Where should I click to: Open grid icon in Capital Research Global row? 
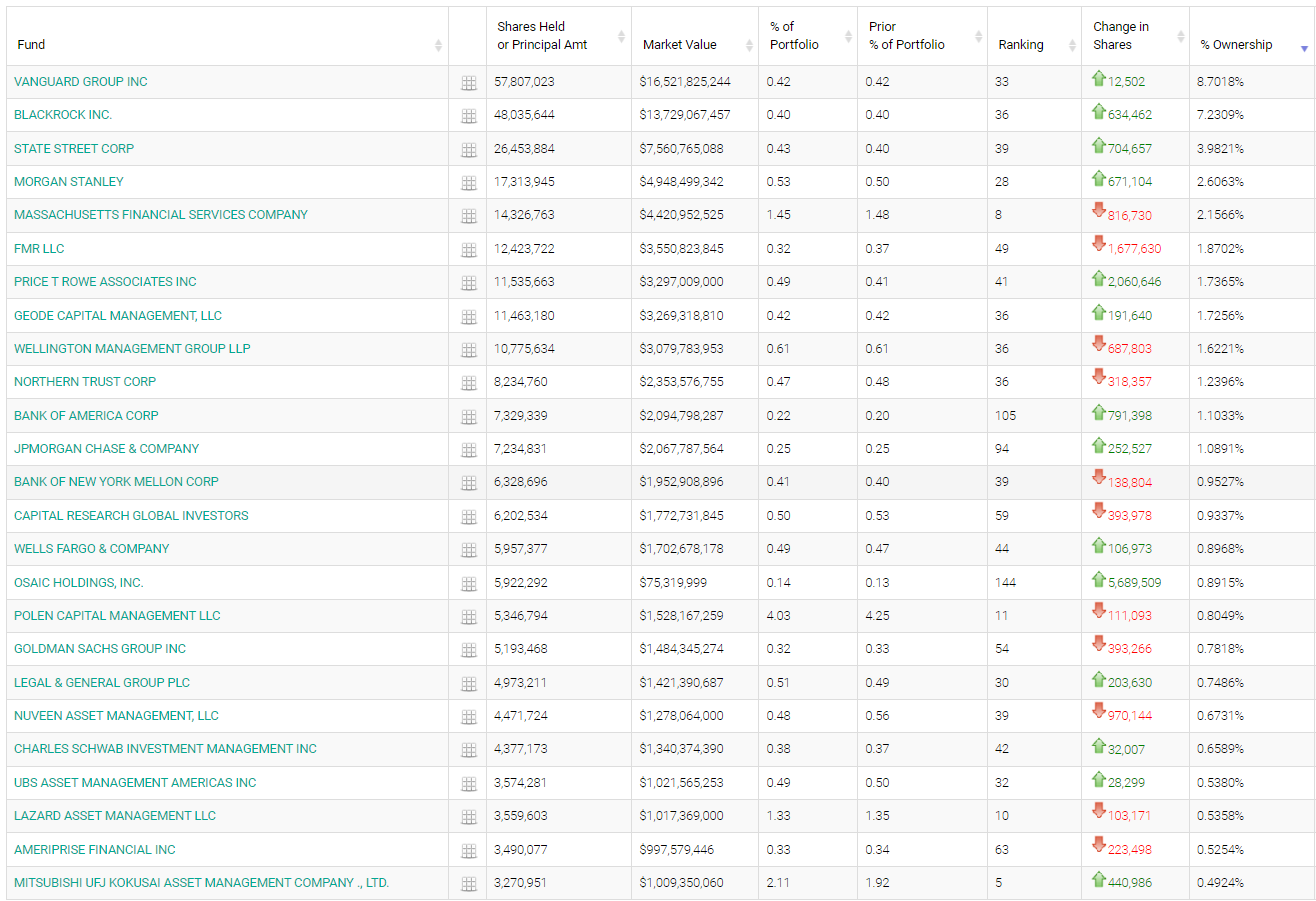(468, 517)
